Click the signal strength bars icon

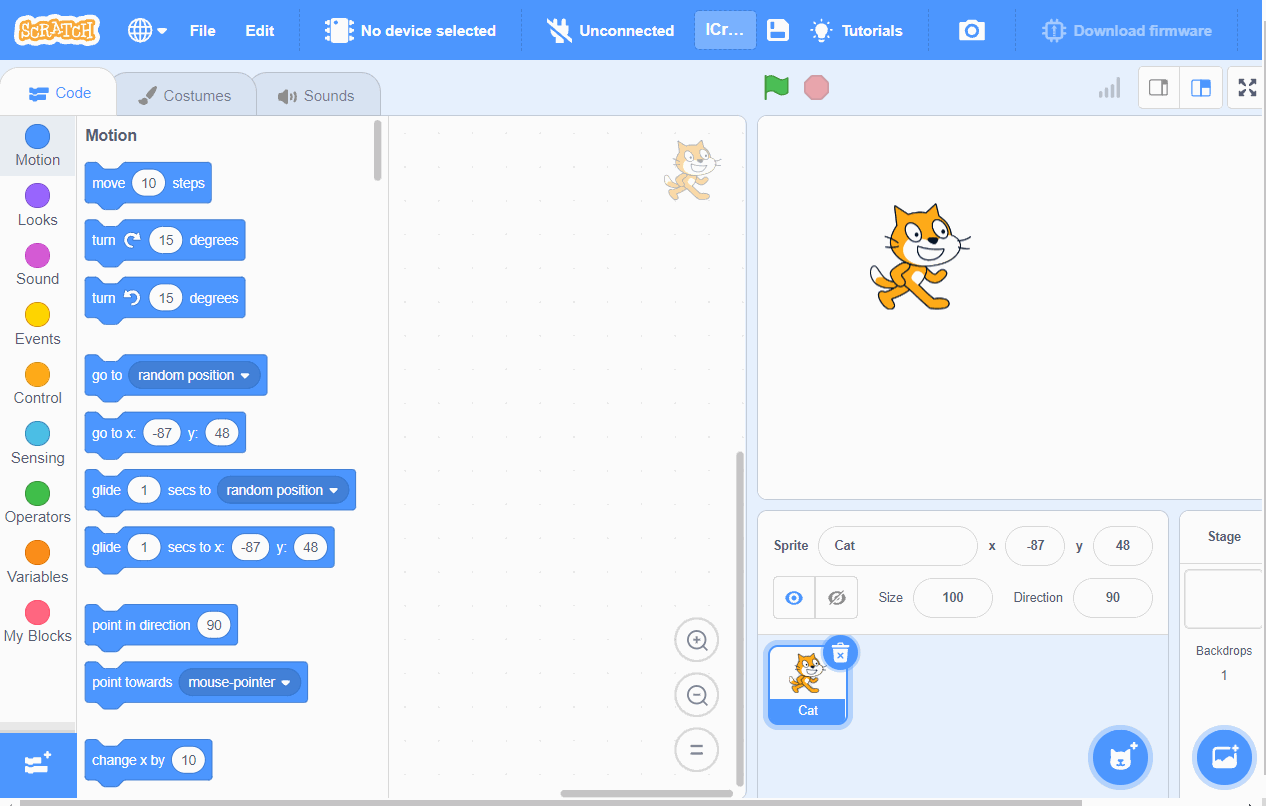1109,88
